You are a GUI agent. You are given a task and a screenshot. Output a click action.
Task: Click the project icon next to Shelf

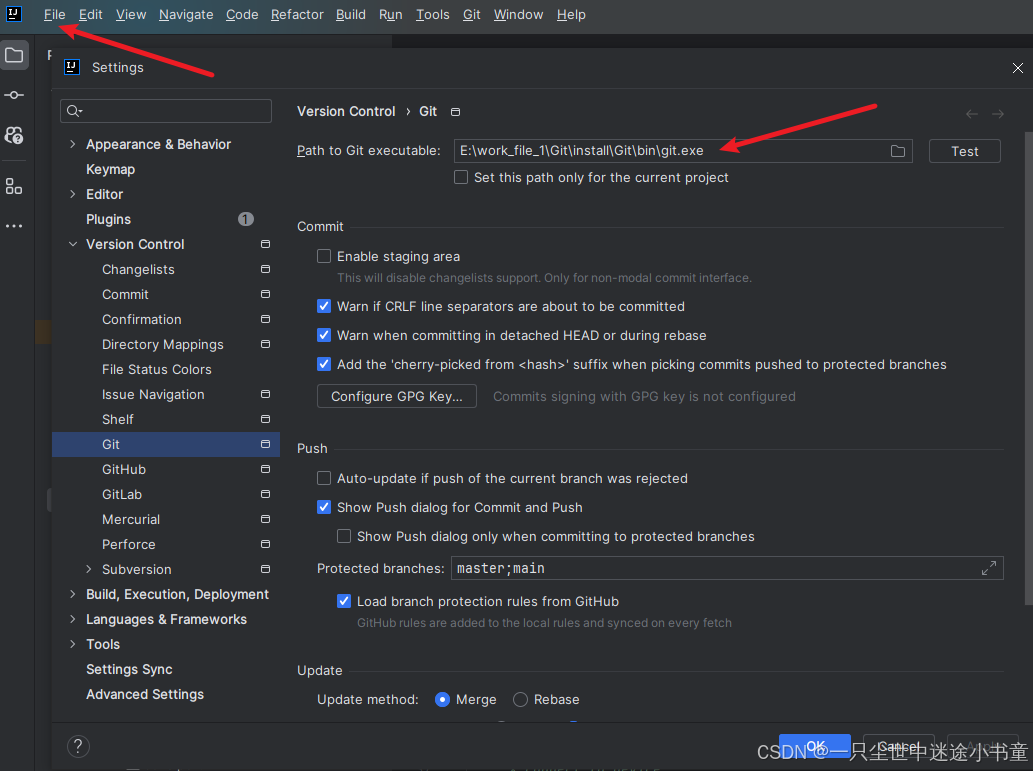coord(265,419)
